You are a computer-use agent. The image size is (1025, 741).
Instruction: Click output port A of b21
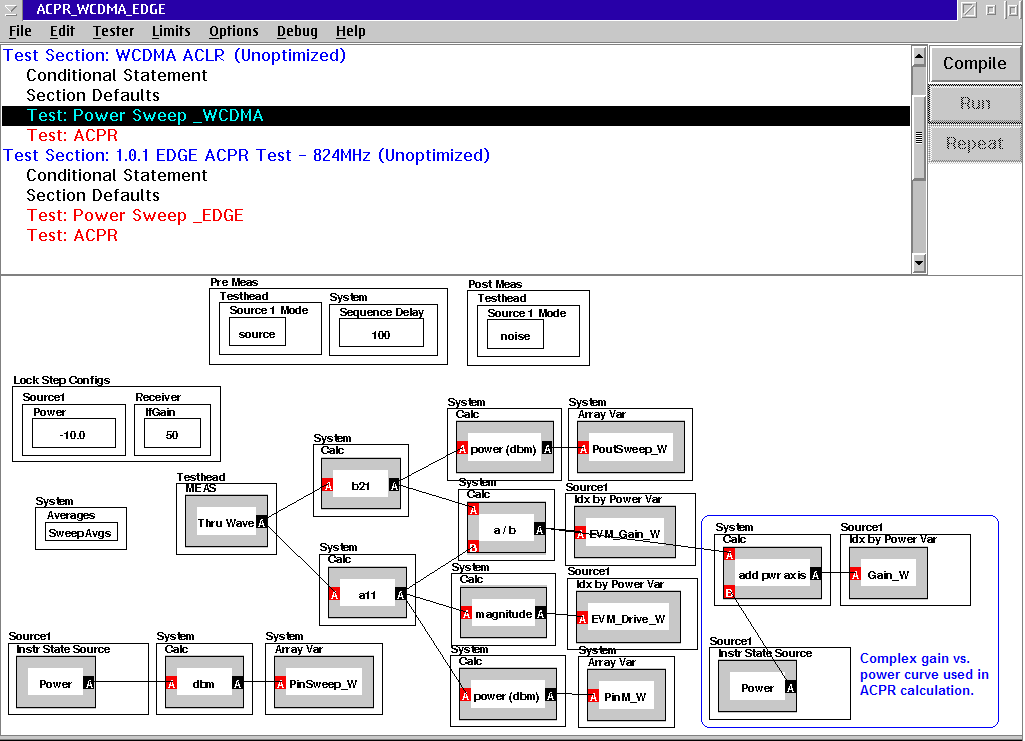coord(394,485)
